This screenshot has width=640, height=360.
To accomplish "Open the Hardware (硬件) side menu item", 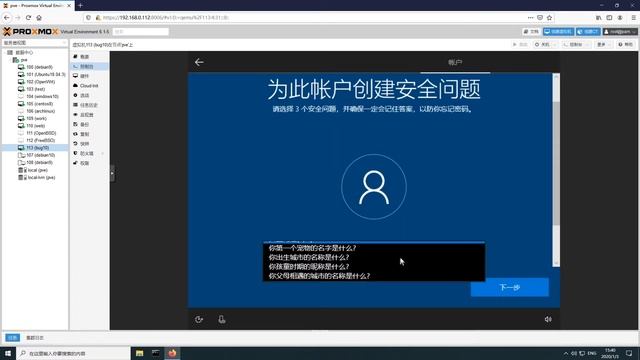I will point(84,76).
